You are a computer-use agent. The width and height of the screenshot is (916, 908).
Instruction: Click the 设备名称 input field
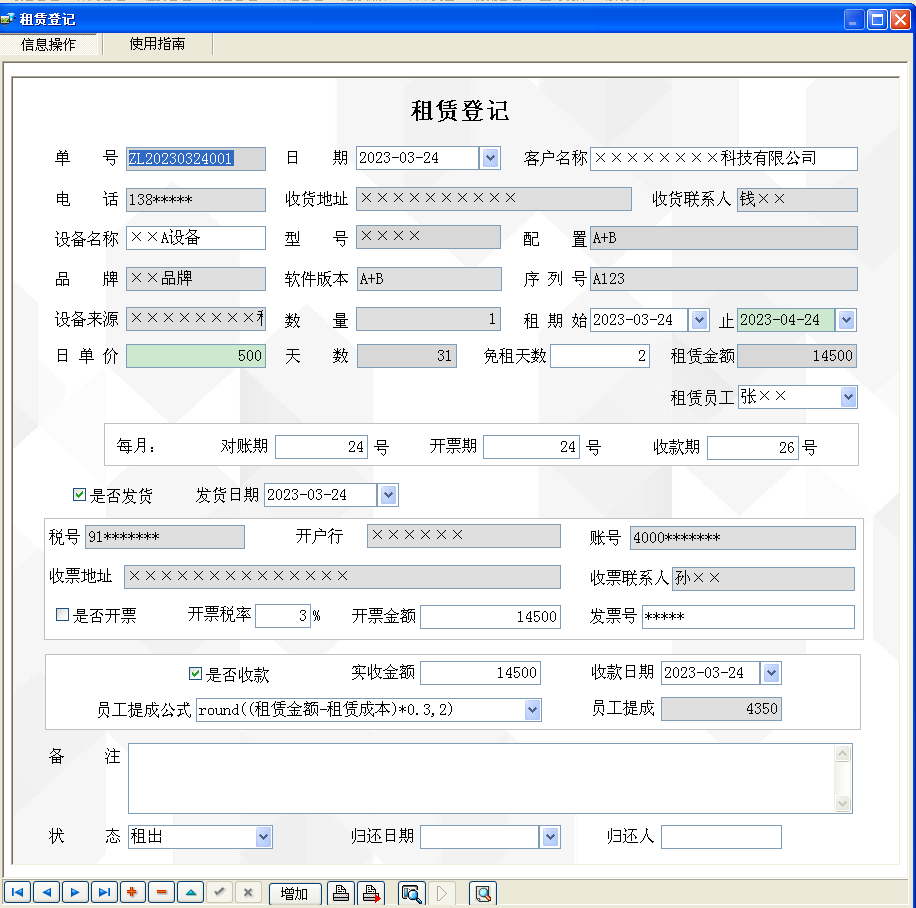tap(196, 238)
